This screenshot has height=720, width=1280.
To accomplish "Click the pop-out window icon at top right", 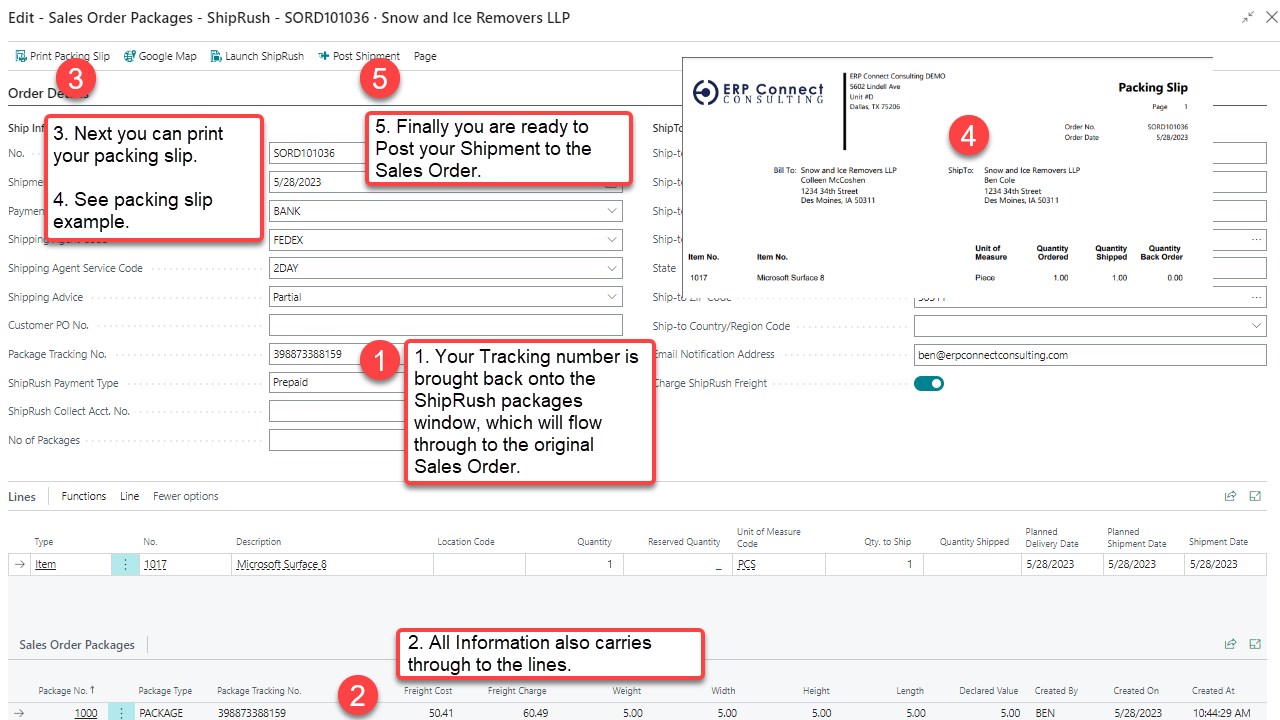I will tap(1247, 18).
